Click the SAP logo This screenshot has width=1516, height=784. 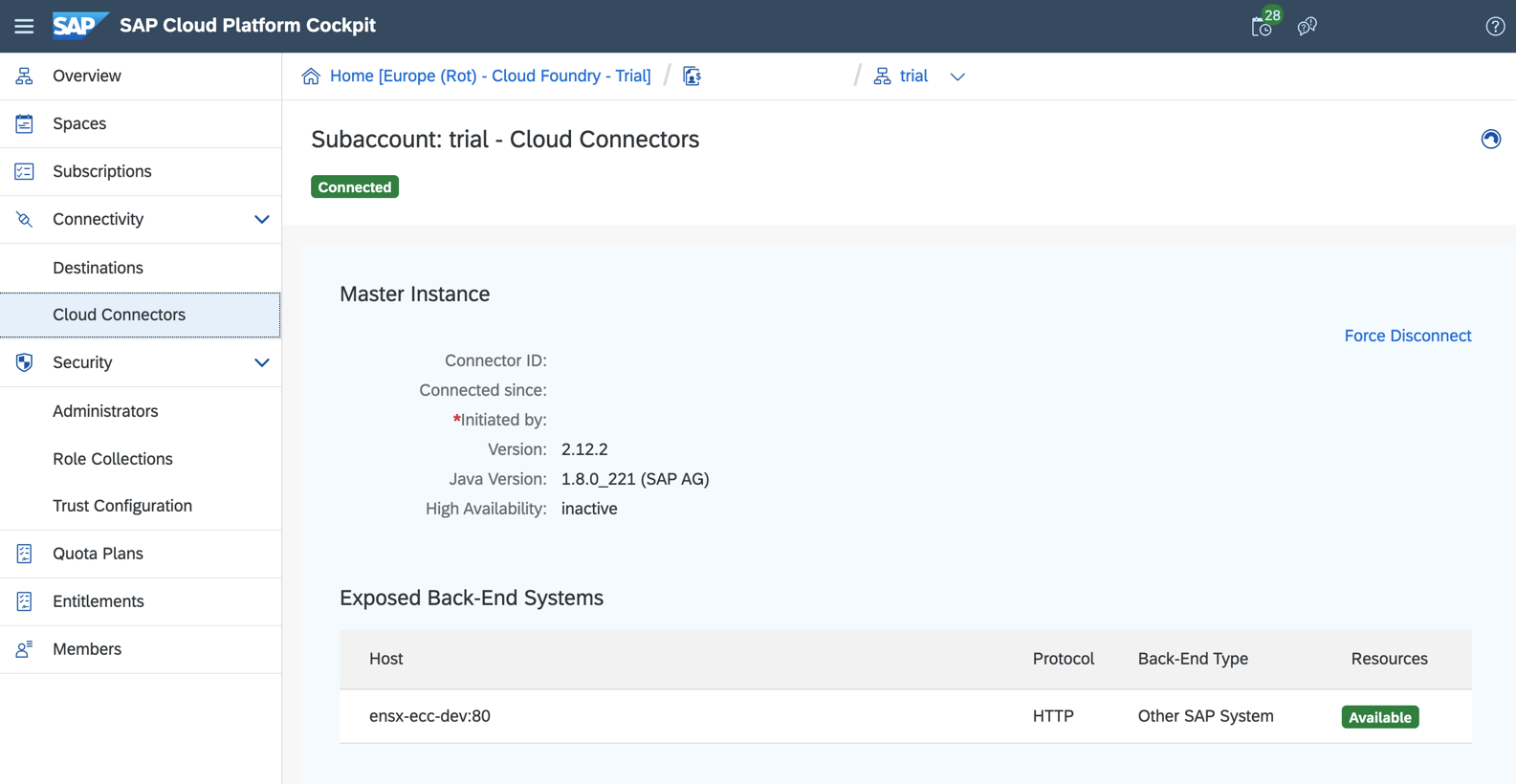(80, 26)
